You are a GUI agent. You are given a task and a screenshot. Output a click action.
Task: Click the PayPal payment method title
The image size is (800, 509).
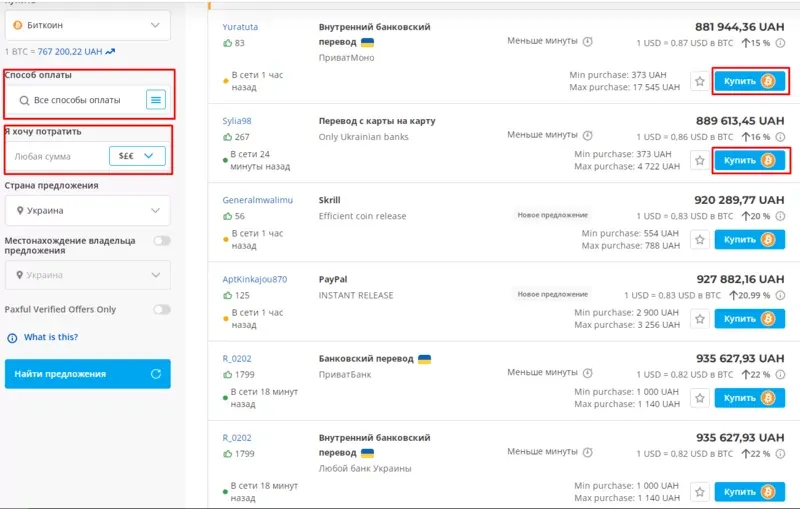(333, 279)
